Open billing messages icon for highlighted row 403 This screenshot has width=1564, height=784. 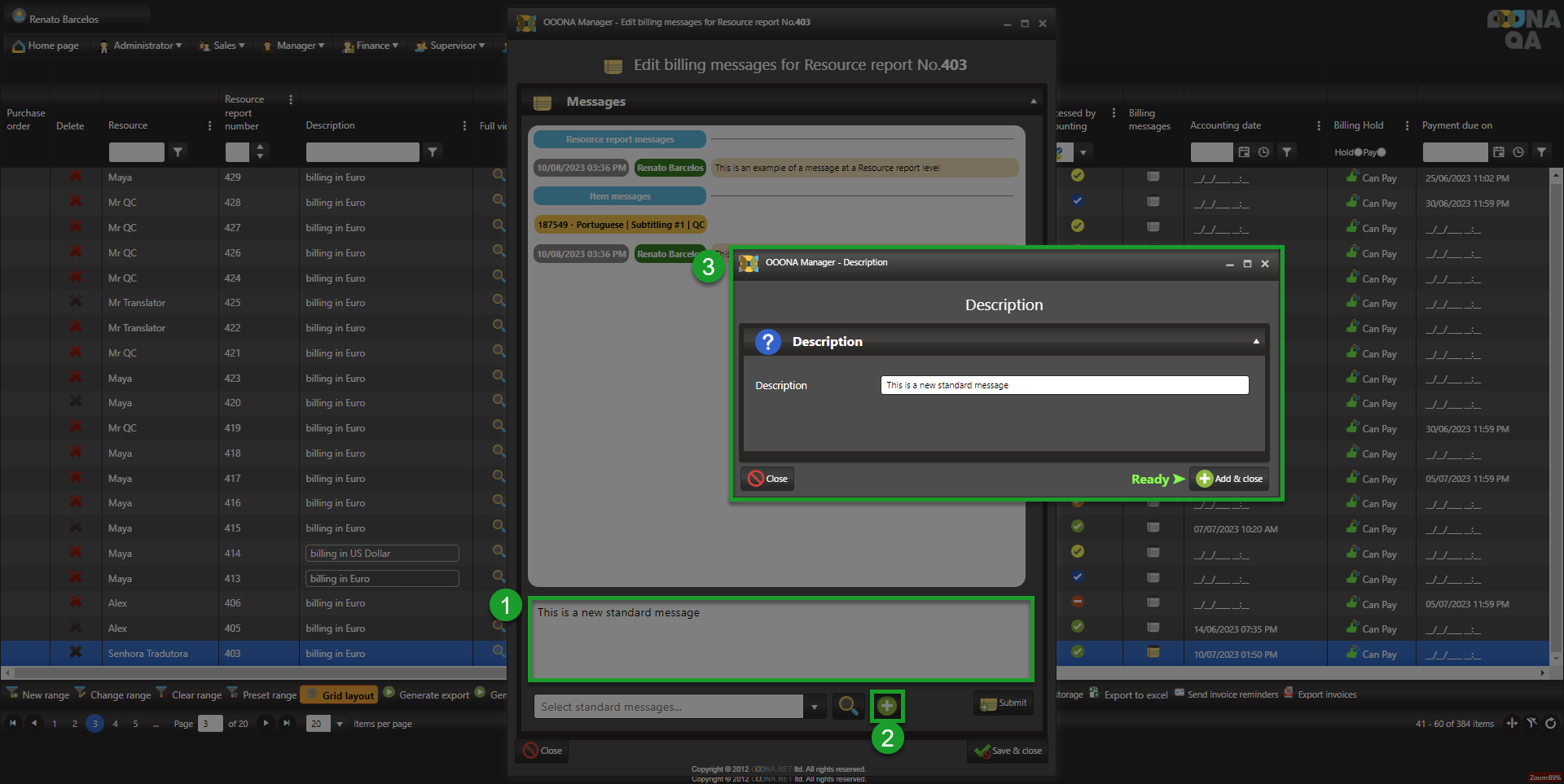tap(1153, 652)
